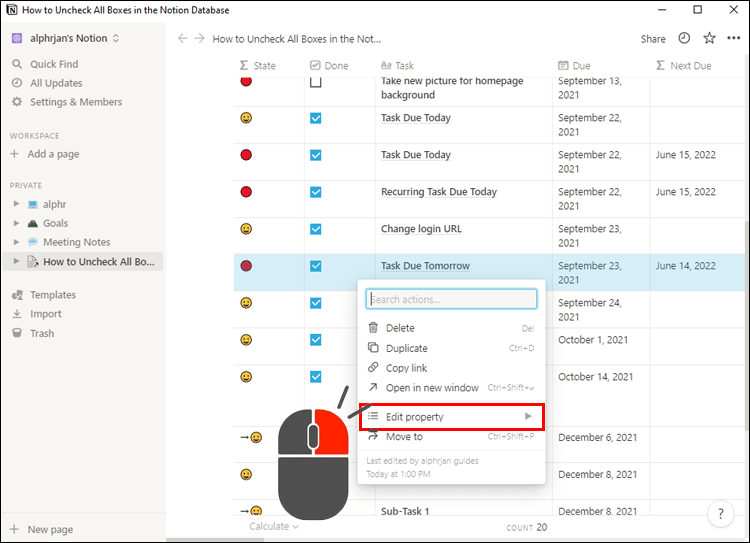Uncheck Done box for Recurring Task Due Today
The width and height of the screenshot is (750, 543).
point(316,192)
